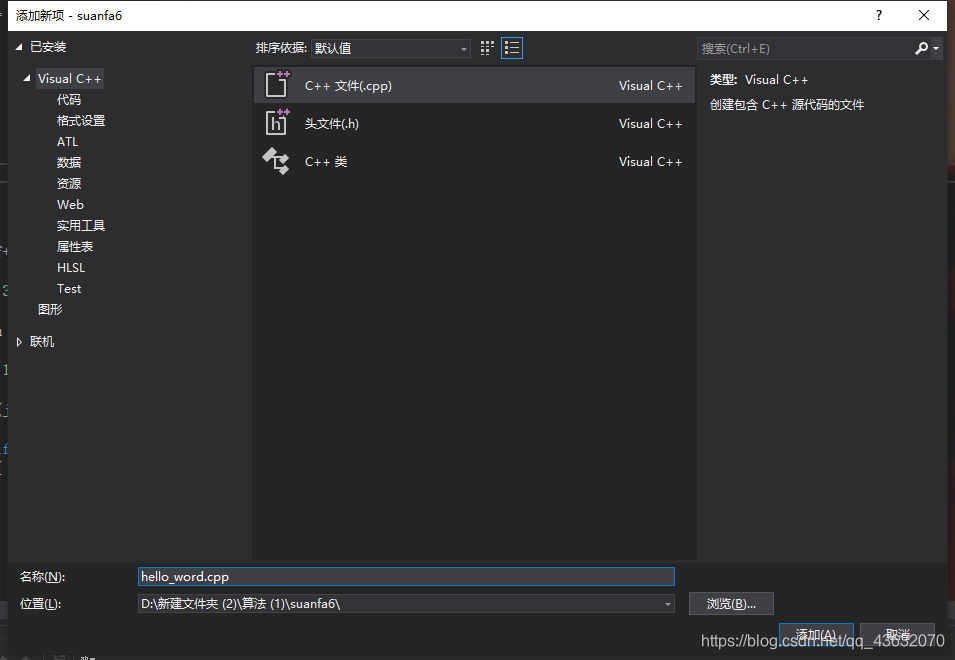Screen dimensions: 955x660
Task: Focus the 名称 input with hello_word.cpp
Action: 406,577
